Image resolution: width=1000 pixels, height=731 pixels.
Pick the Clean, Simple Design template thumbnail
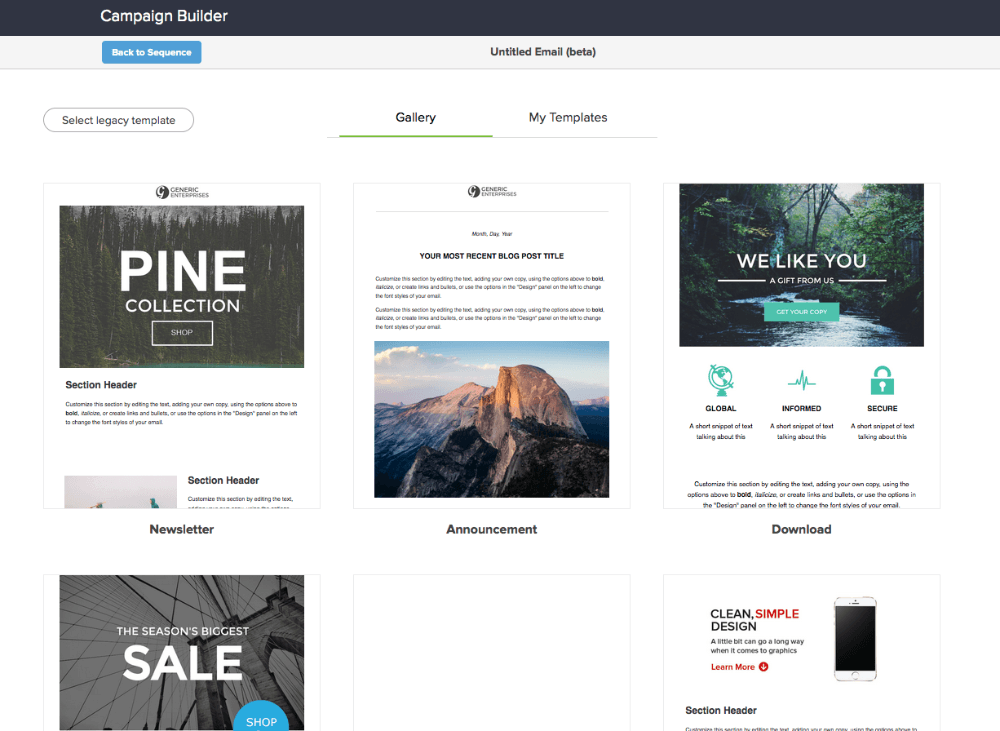coord(802,653)
